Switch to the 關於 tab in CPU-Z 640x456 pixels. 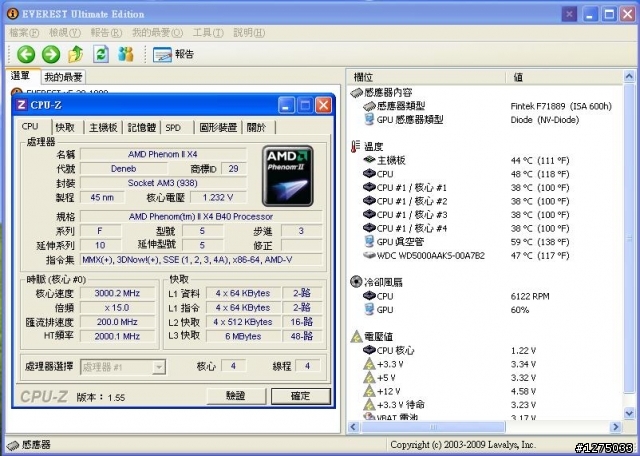click(x=256, y=127)
